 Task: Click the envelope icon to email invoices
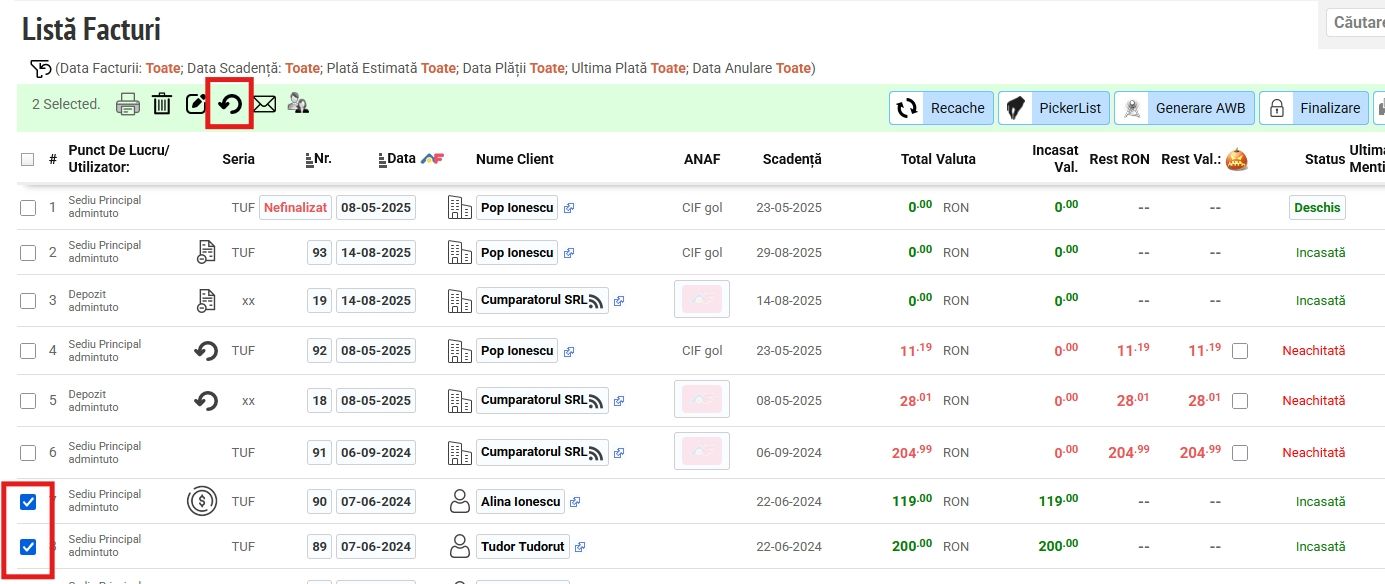pos(264,104)
